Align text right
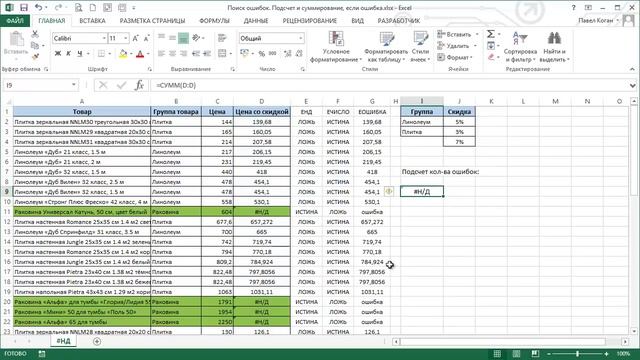 click(x=183, y=53)
